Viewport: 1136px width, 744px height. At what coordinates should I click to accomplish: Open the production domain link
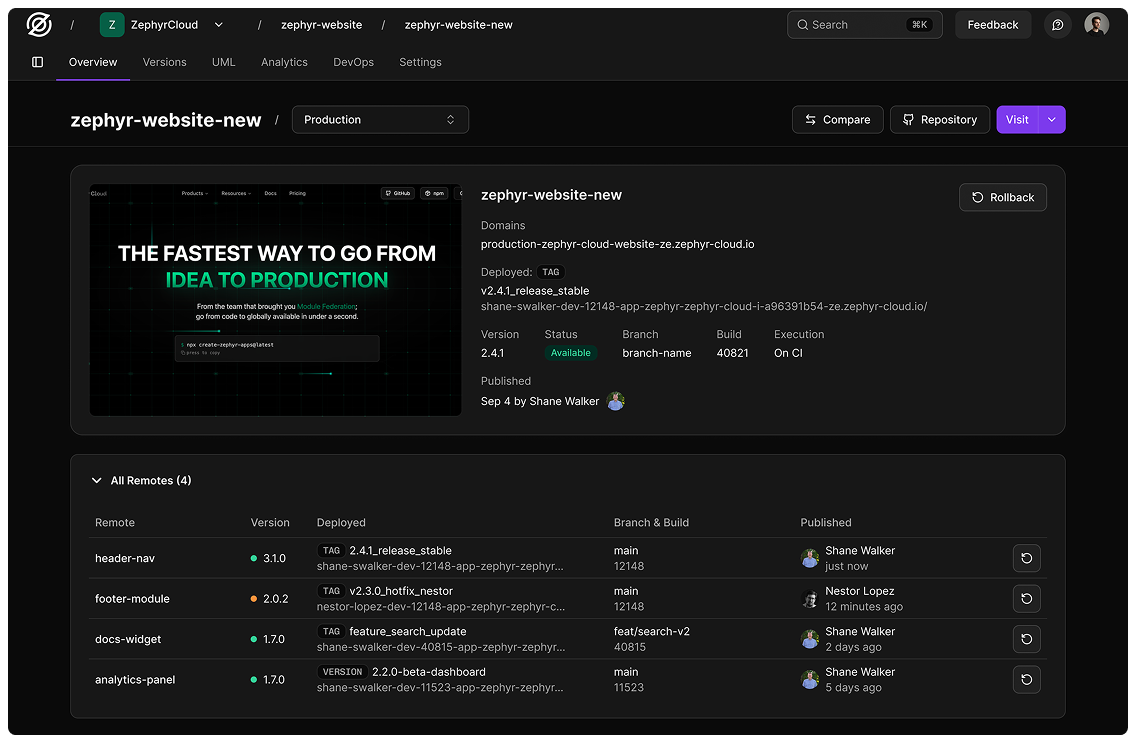click(x=617, y=244)
